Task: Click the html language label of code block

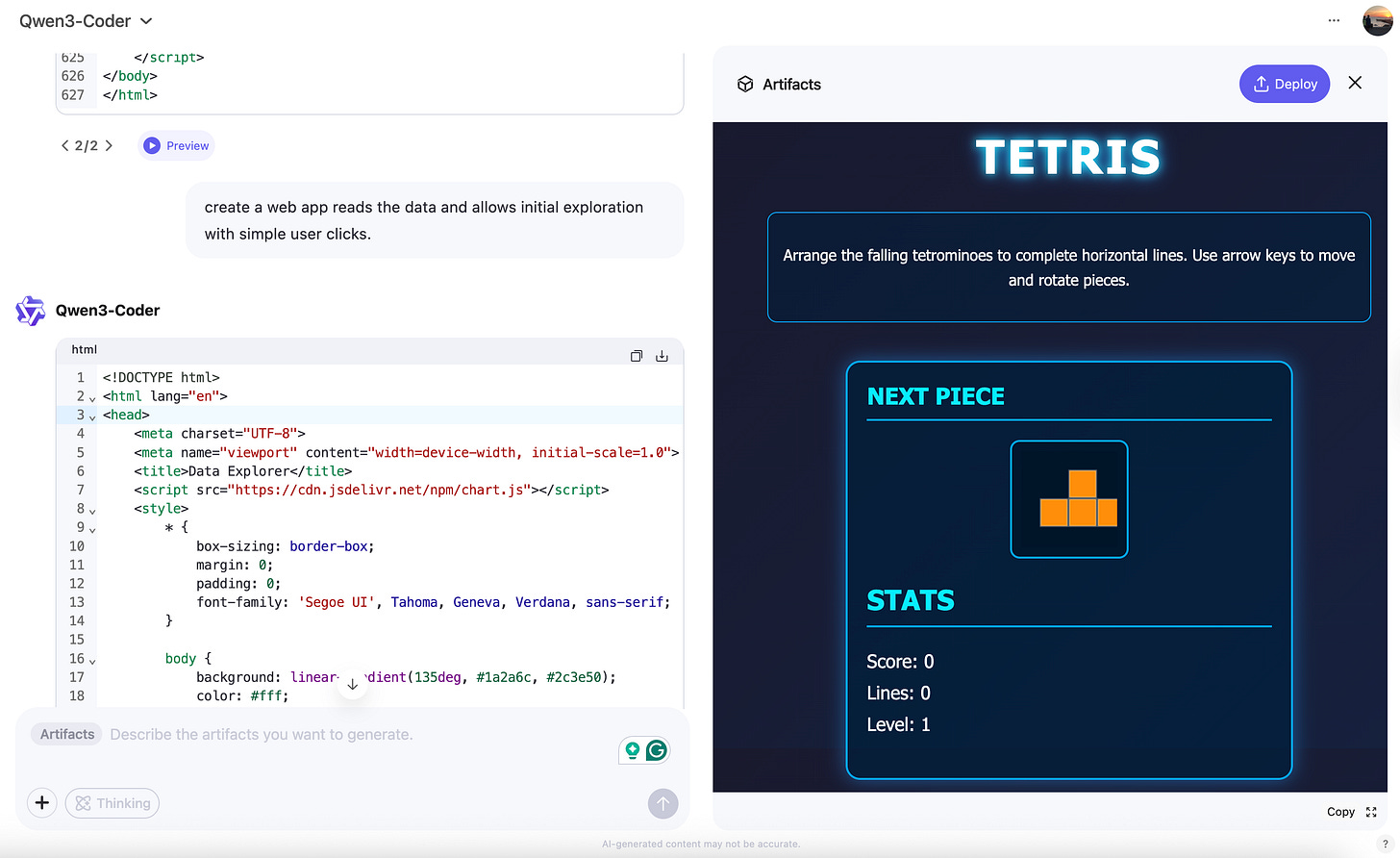Action: [85, 350]
